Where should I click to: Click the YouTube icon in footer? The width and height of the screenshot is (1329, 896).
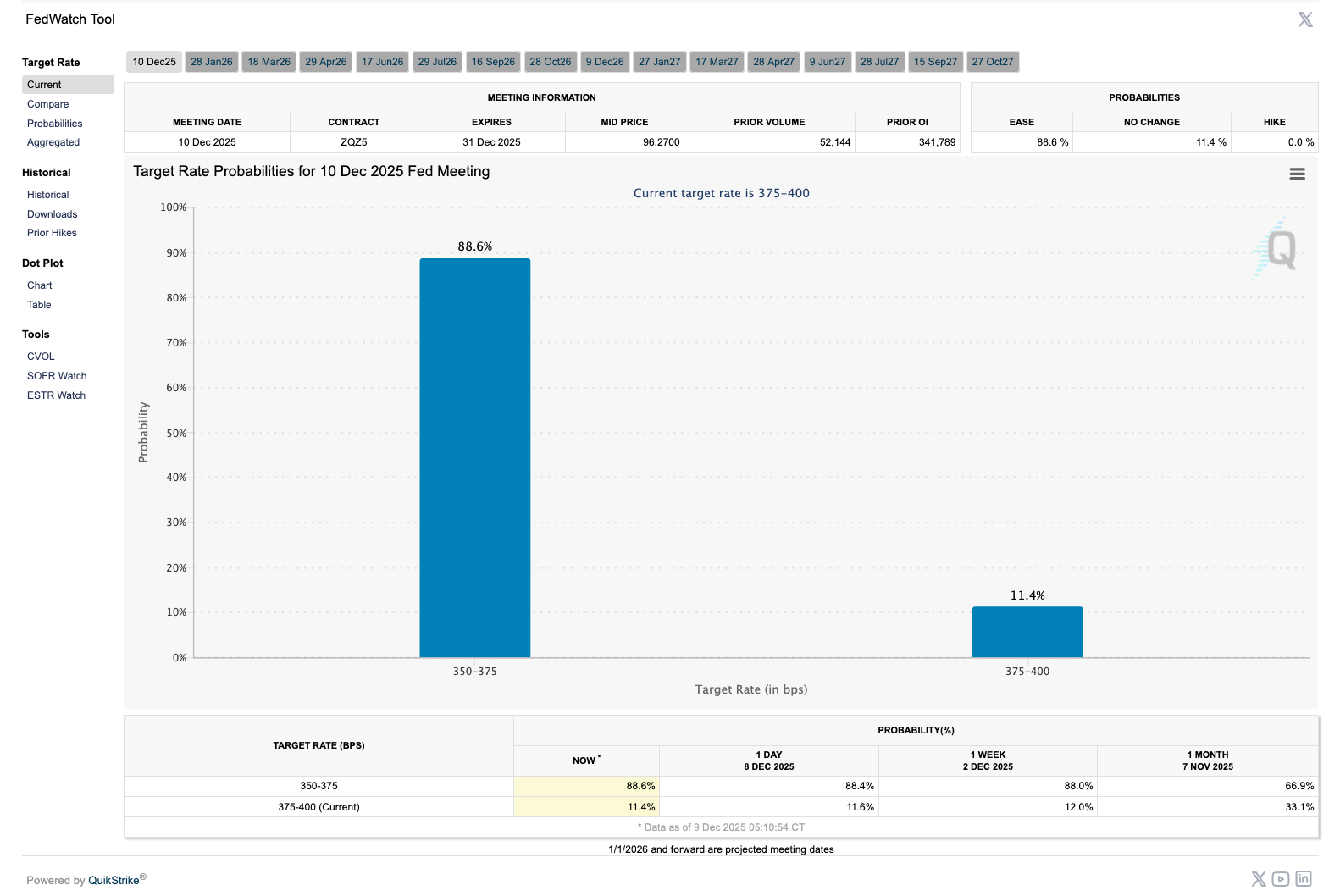click(x=1281, y=879)
